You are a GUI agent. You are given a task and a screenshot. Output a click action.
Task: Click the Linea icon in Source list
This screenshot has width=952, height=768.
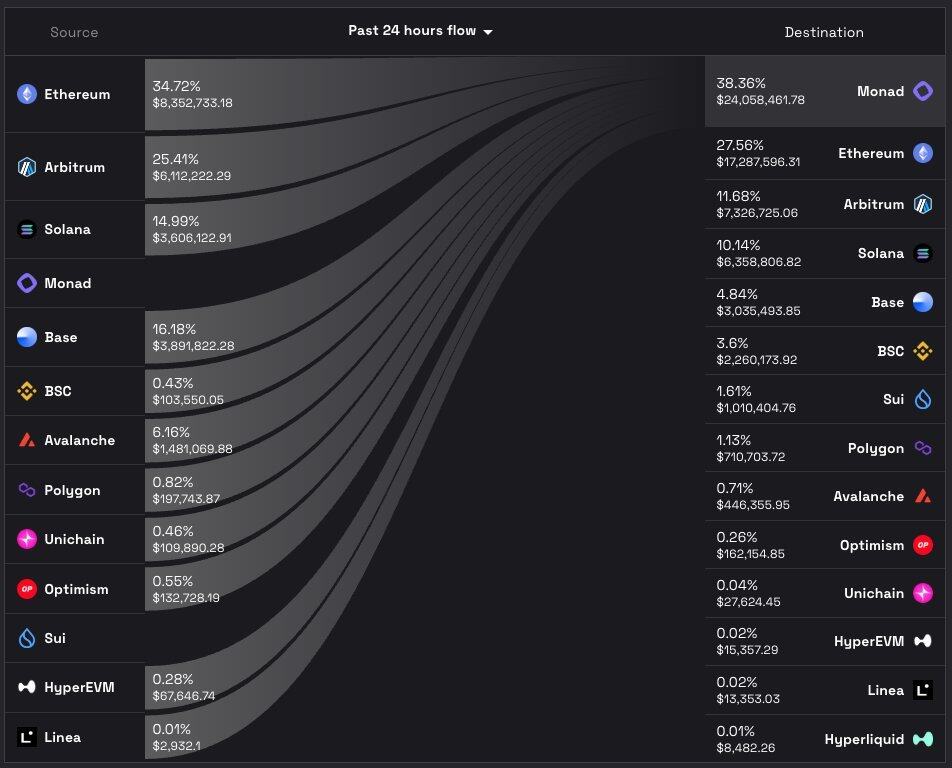click(27, 737)
